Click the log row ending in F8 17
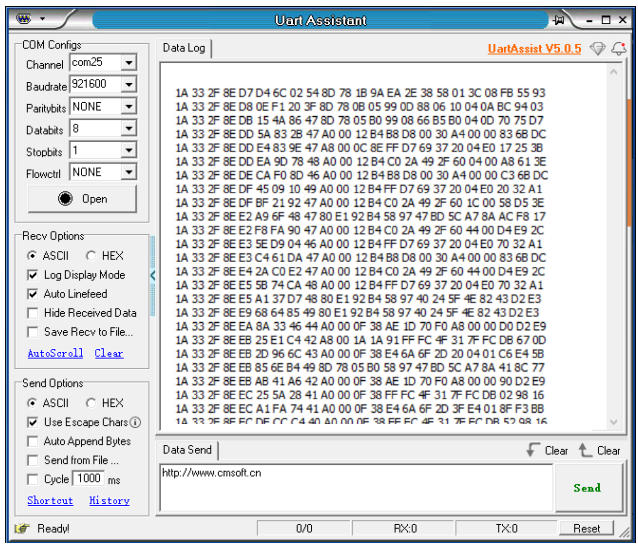 361,217
